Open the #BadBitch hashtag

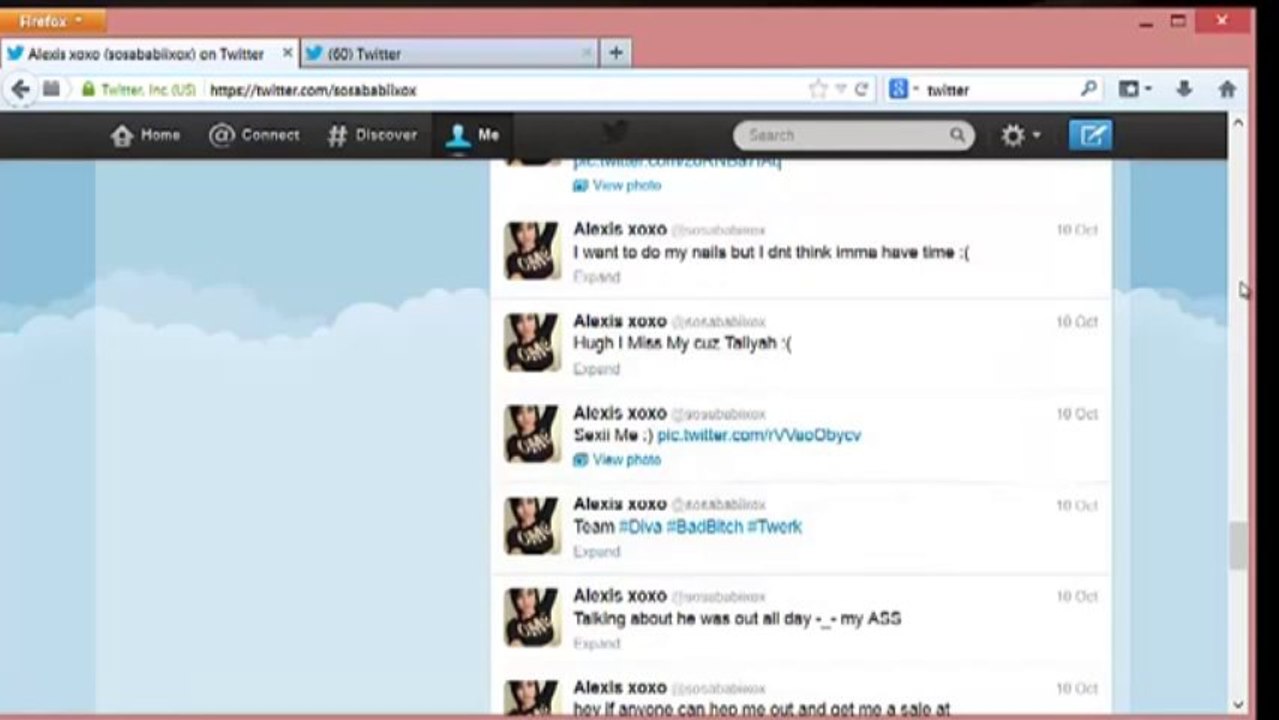point(704,526)
